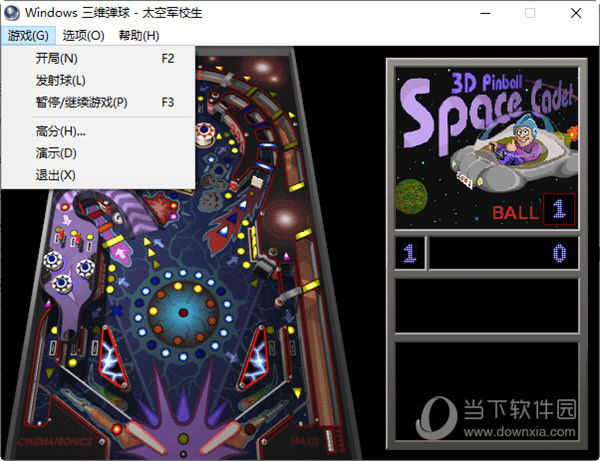This screenshot has width=600, height=461.
Task: Choose 演示(D) demo entry
Action: [98, 153]
